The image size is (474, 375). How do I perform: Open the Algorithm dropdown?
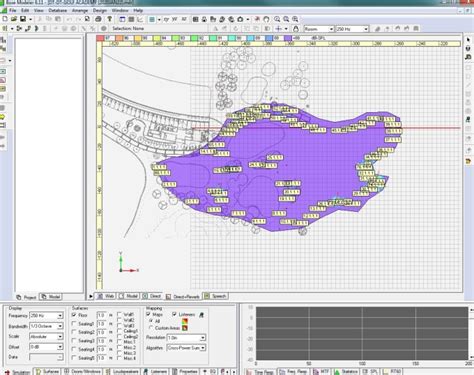(x=186, y=348)
